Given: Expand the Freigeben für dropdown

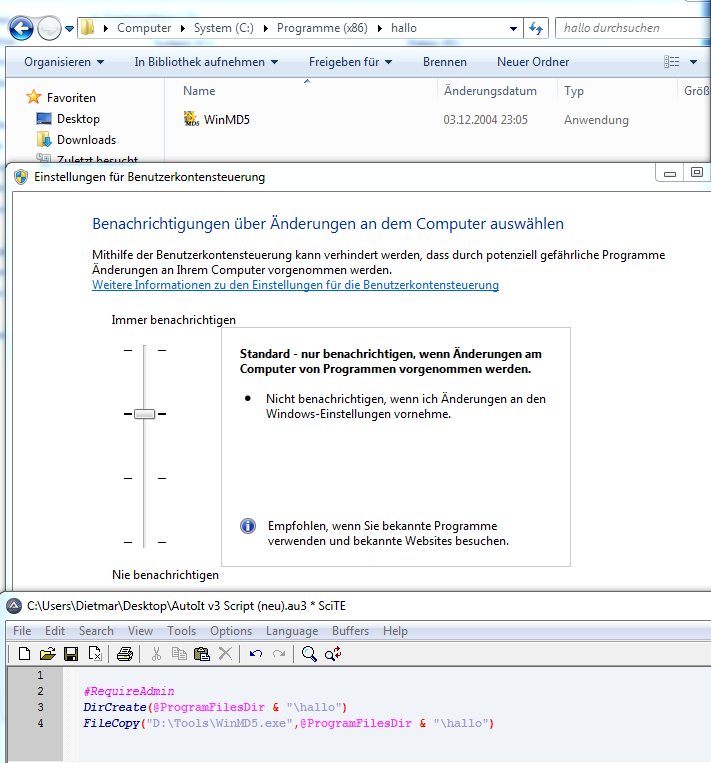Looking at the screenshot, I should [x=350, y=62].
